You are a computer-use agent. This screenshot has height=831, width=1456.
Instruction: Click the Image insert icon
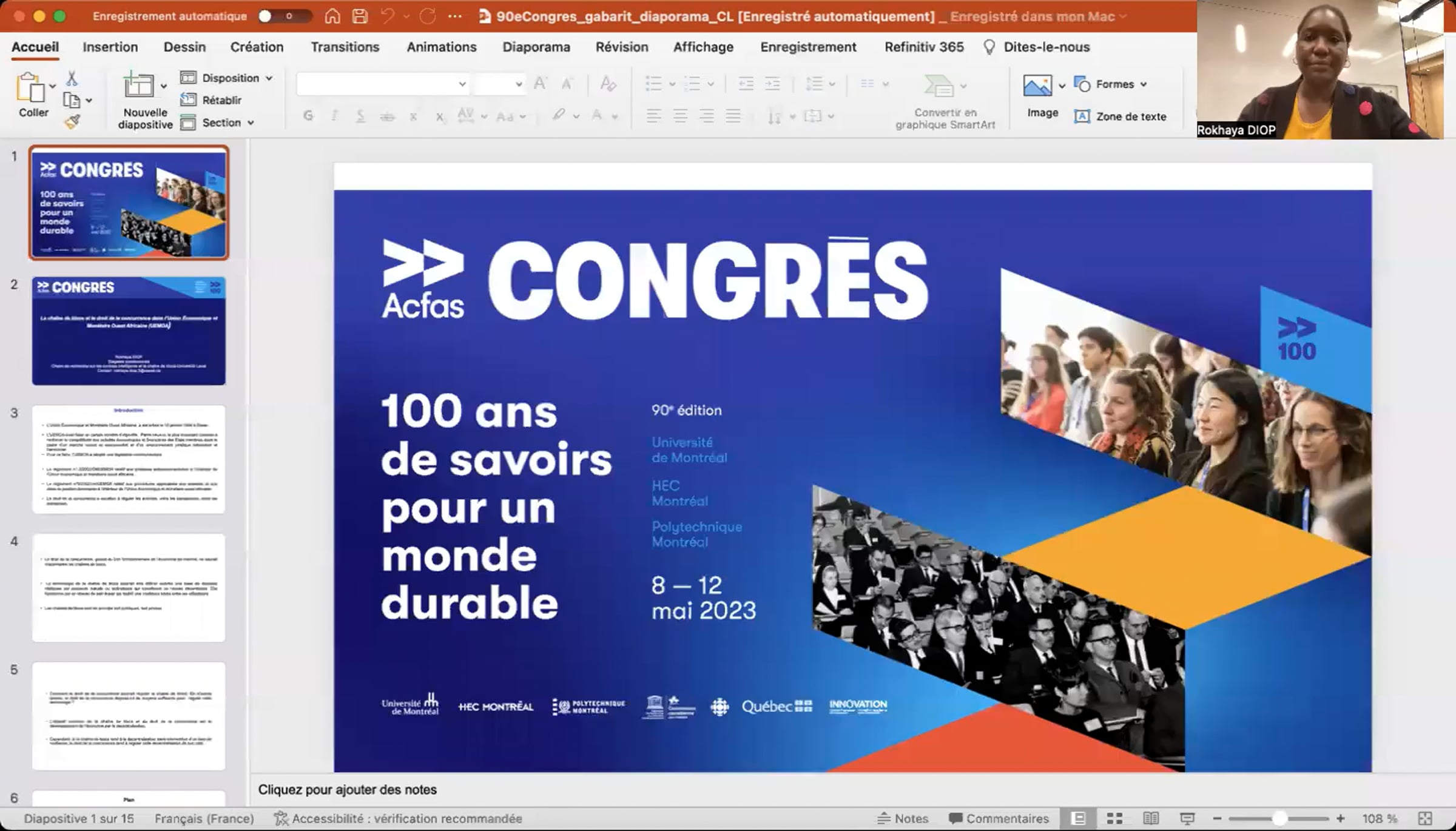[1037, 86]
